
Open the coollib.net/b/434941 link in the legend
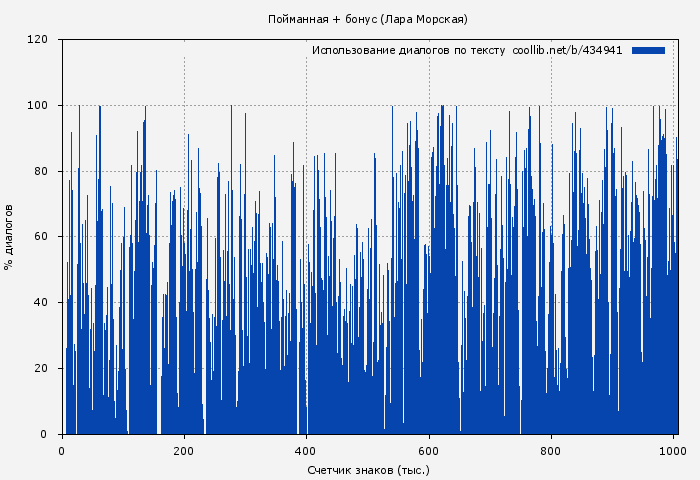click(x=567, y=50)
